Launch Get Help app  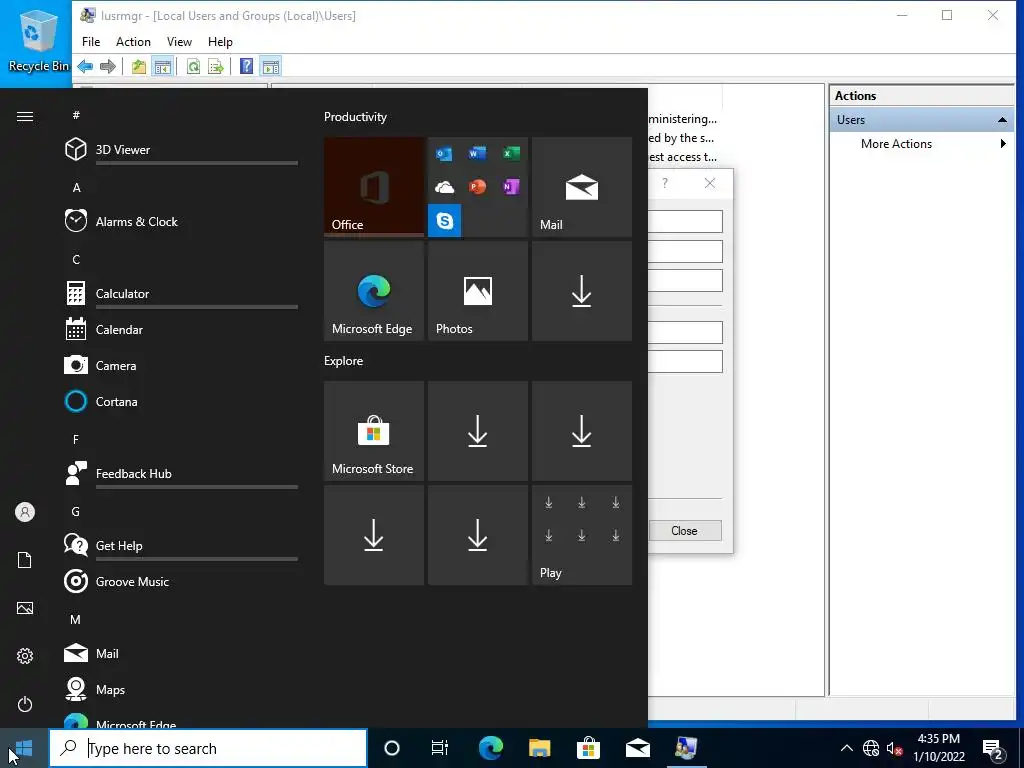click(x=180, y=545)
